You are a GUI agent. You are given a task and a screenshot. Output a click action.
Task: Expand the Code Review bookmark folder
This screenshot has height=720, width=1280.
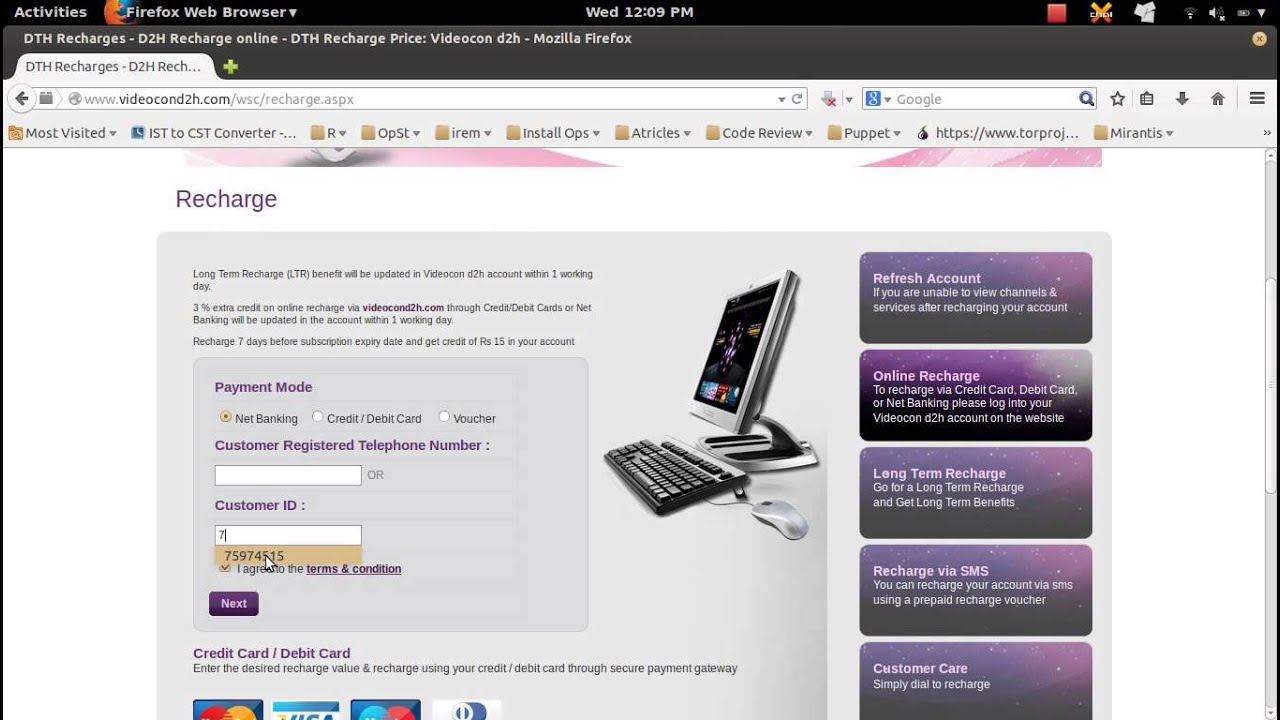(760, 133)
